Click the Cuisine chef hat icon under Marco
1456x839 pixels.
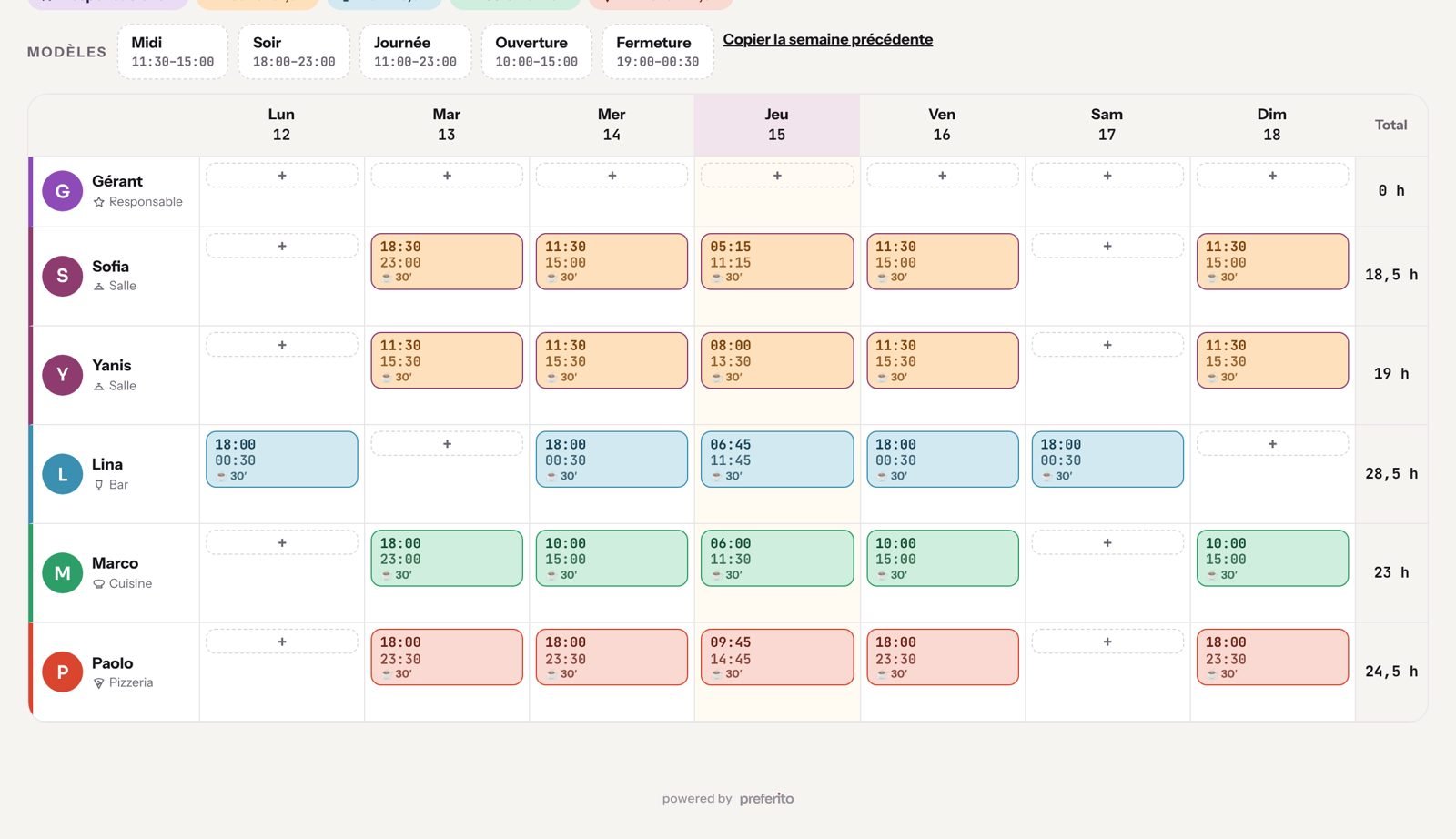click(99, 584)
